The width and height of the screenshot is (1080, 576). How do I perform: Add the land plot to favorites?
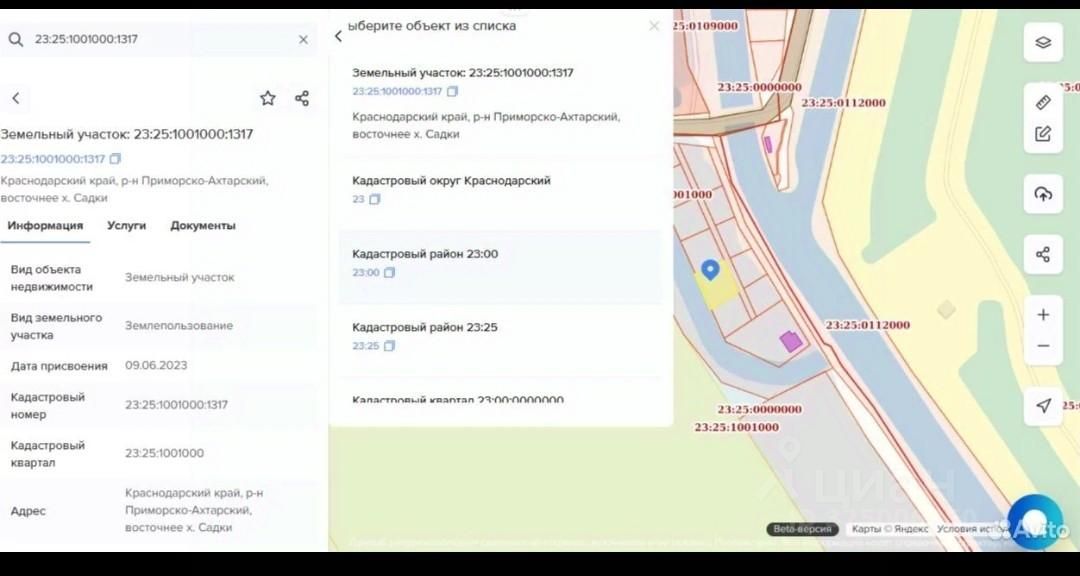pos(267,98)
